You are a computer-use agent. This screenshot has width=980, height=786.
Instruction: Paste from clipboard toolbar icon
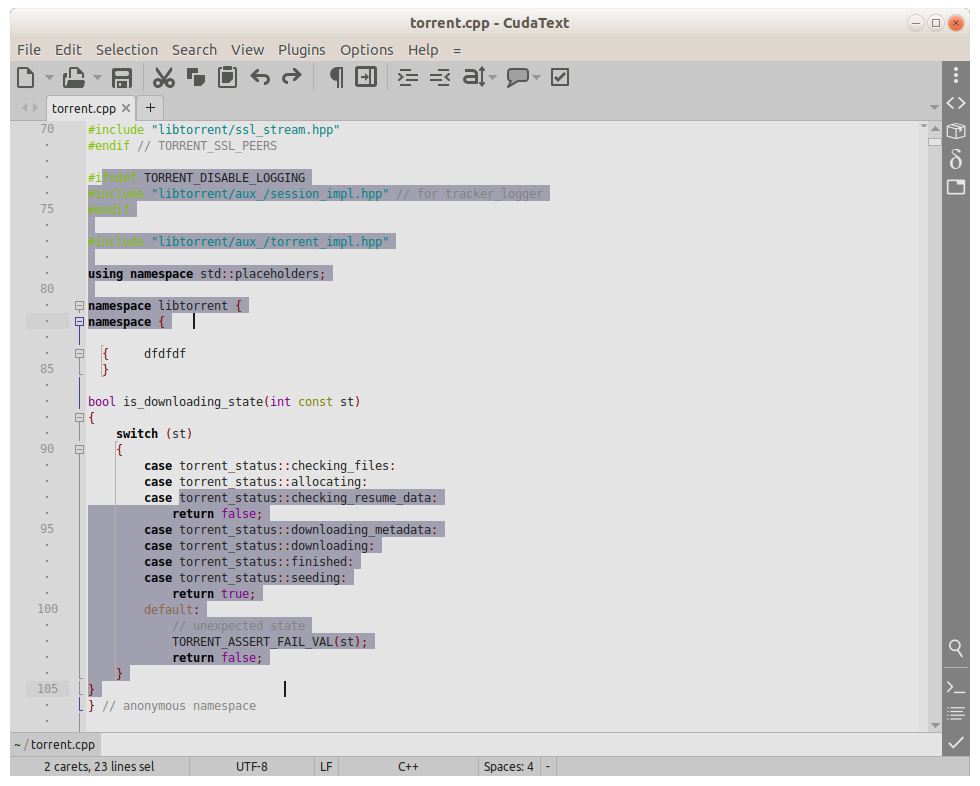(x=228, y=77)
